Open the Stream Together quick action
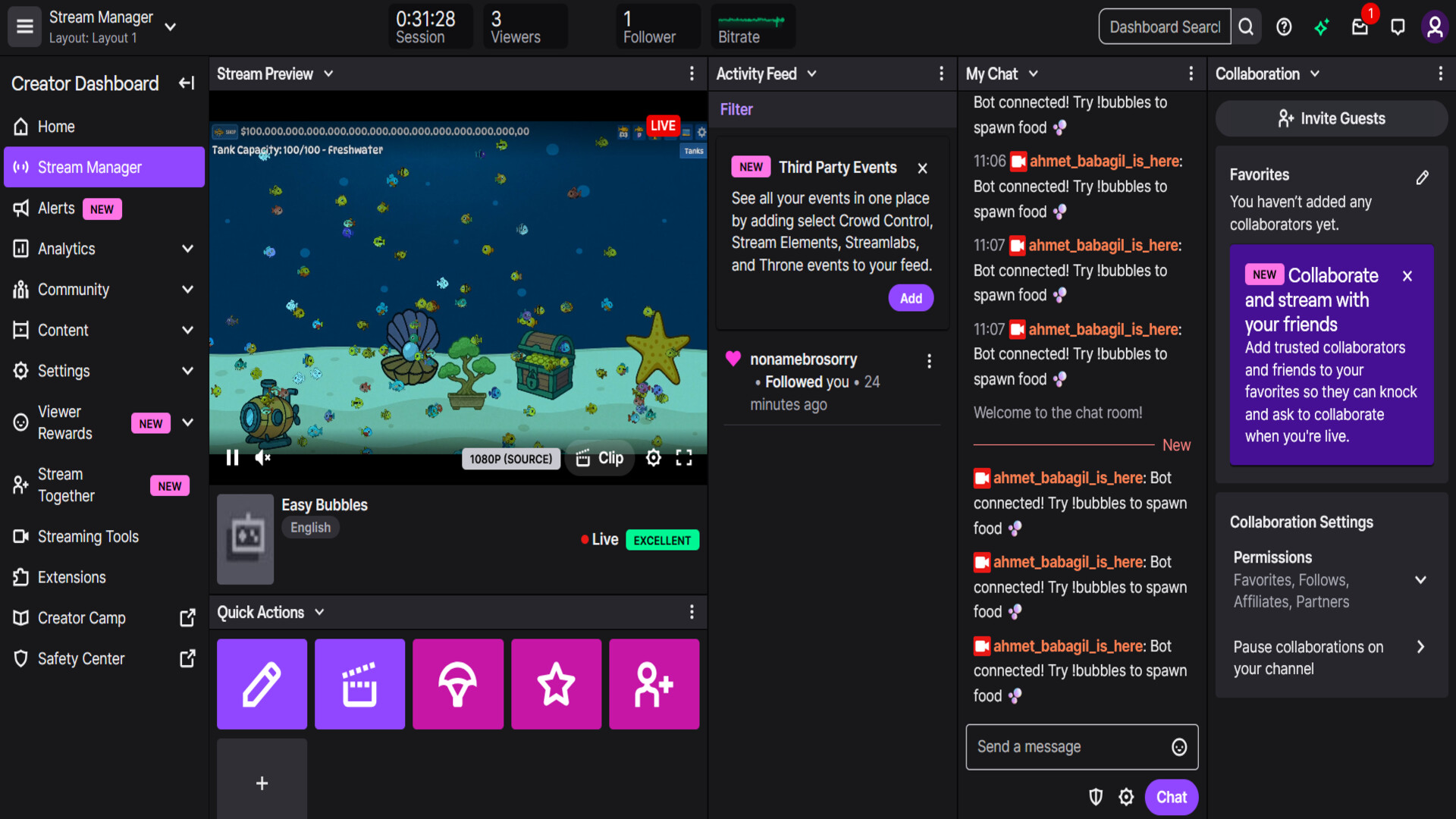Screen dimensions: 1456x819 (653, 683)
